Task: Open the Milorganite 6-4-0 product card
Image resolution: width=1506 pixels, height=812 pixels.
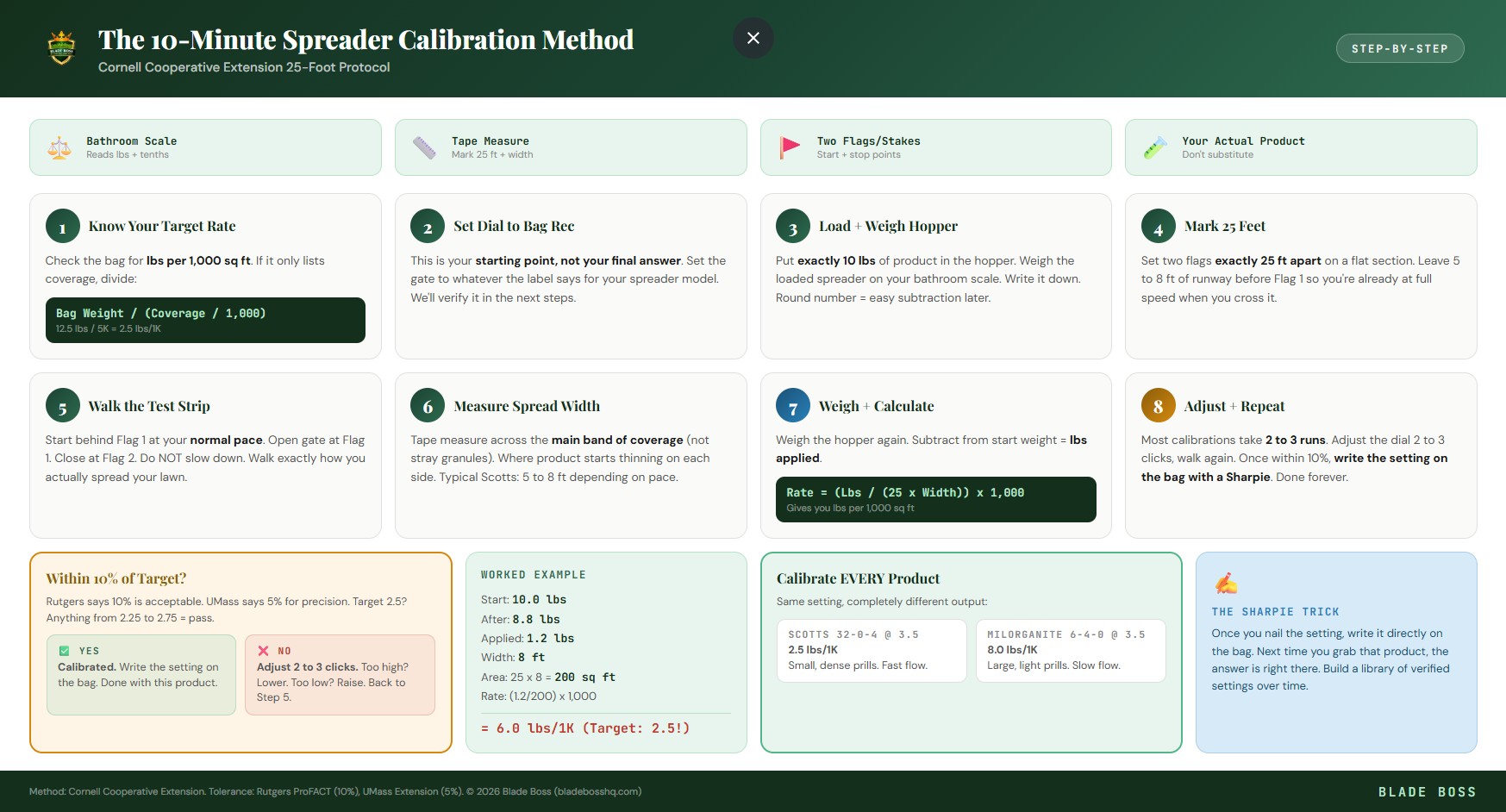Action: 1071,650
